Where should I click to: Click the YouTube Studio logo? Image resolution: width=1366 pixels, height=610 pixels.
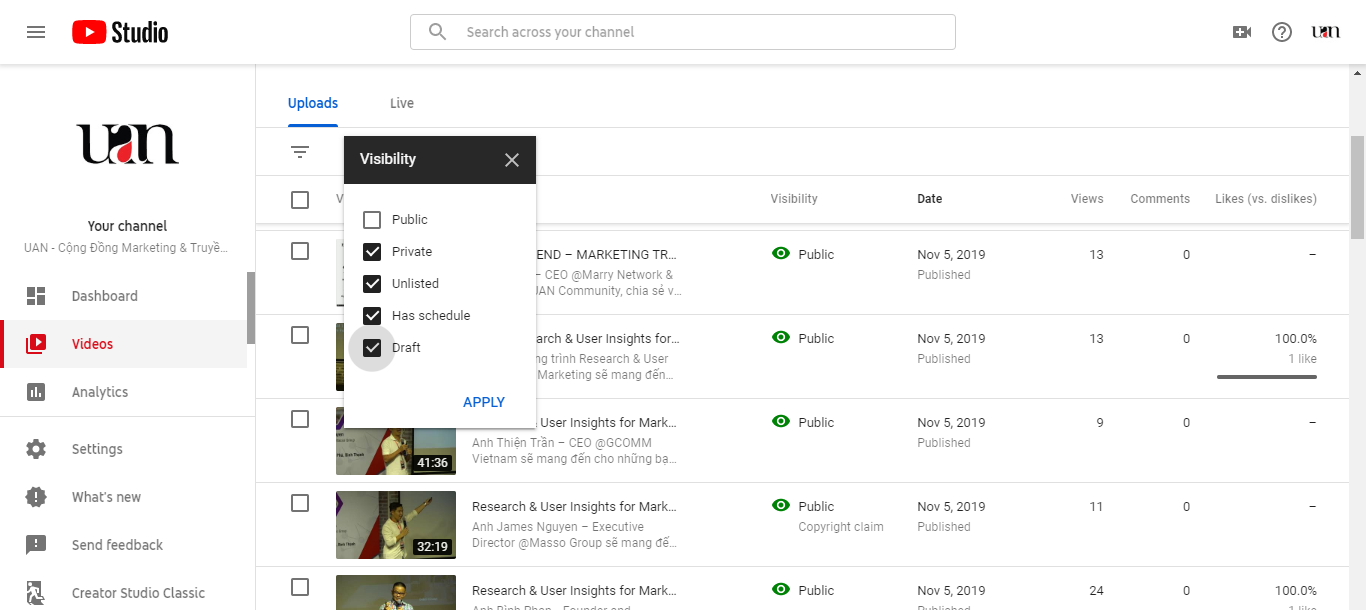pyautogui.click(x=120, y=32)
